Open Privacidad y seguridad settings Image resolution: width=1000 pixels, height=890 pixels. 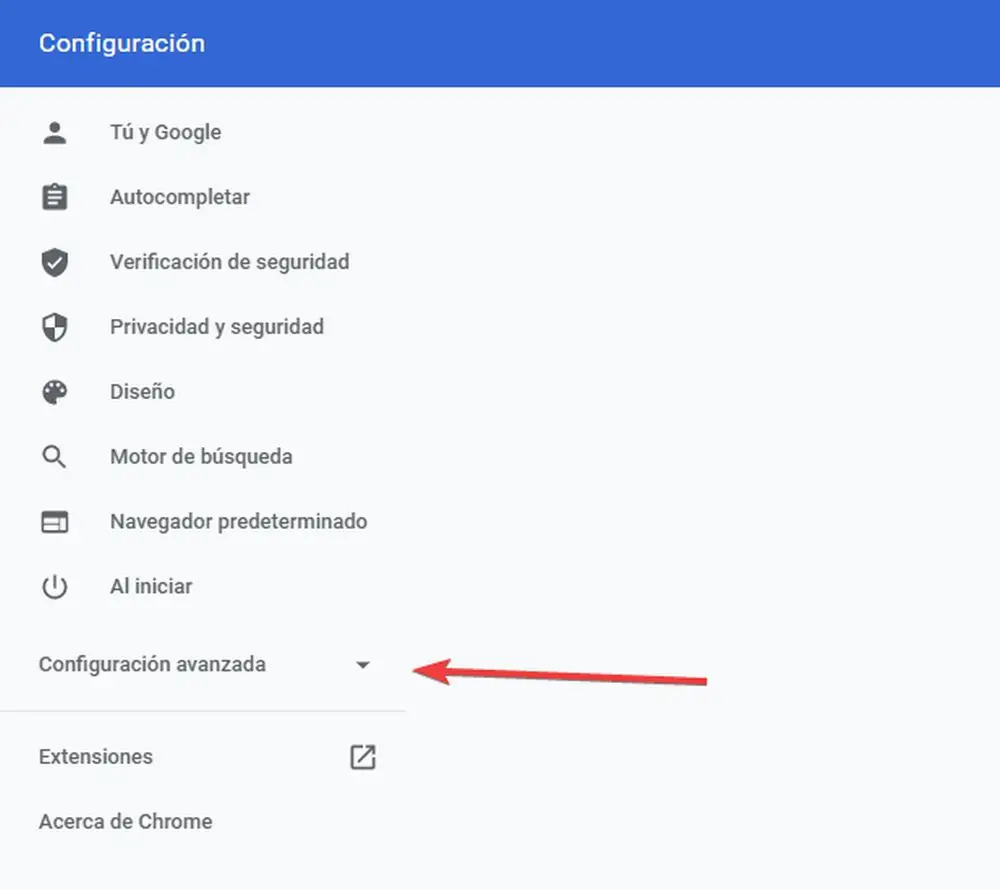(x=216, y=327)
